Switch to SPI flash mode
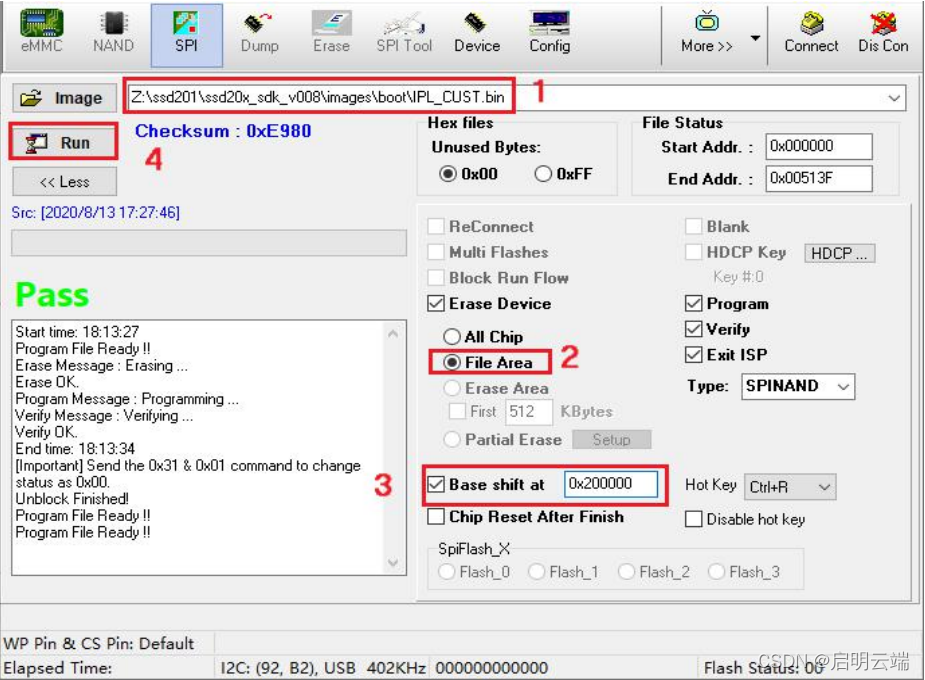The width and height of the screenshot is (925, 680). pyautogui.click(x=186, y=34)
